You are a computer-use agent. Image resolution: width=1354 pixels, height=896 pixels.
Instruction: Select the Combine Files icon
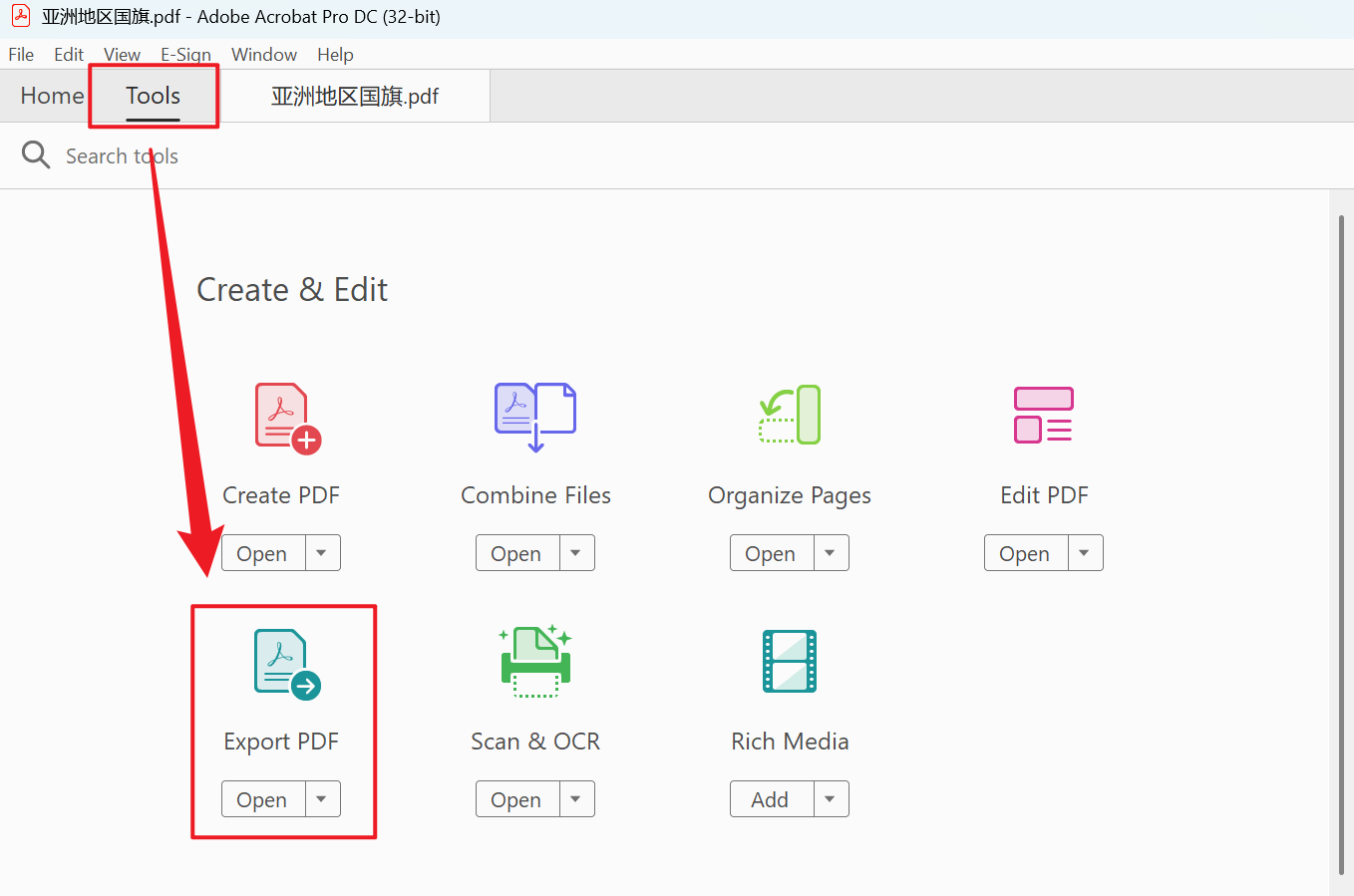point(535,417)
